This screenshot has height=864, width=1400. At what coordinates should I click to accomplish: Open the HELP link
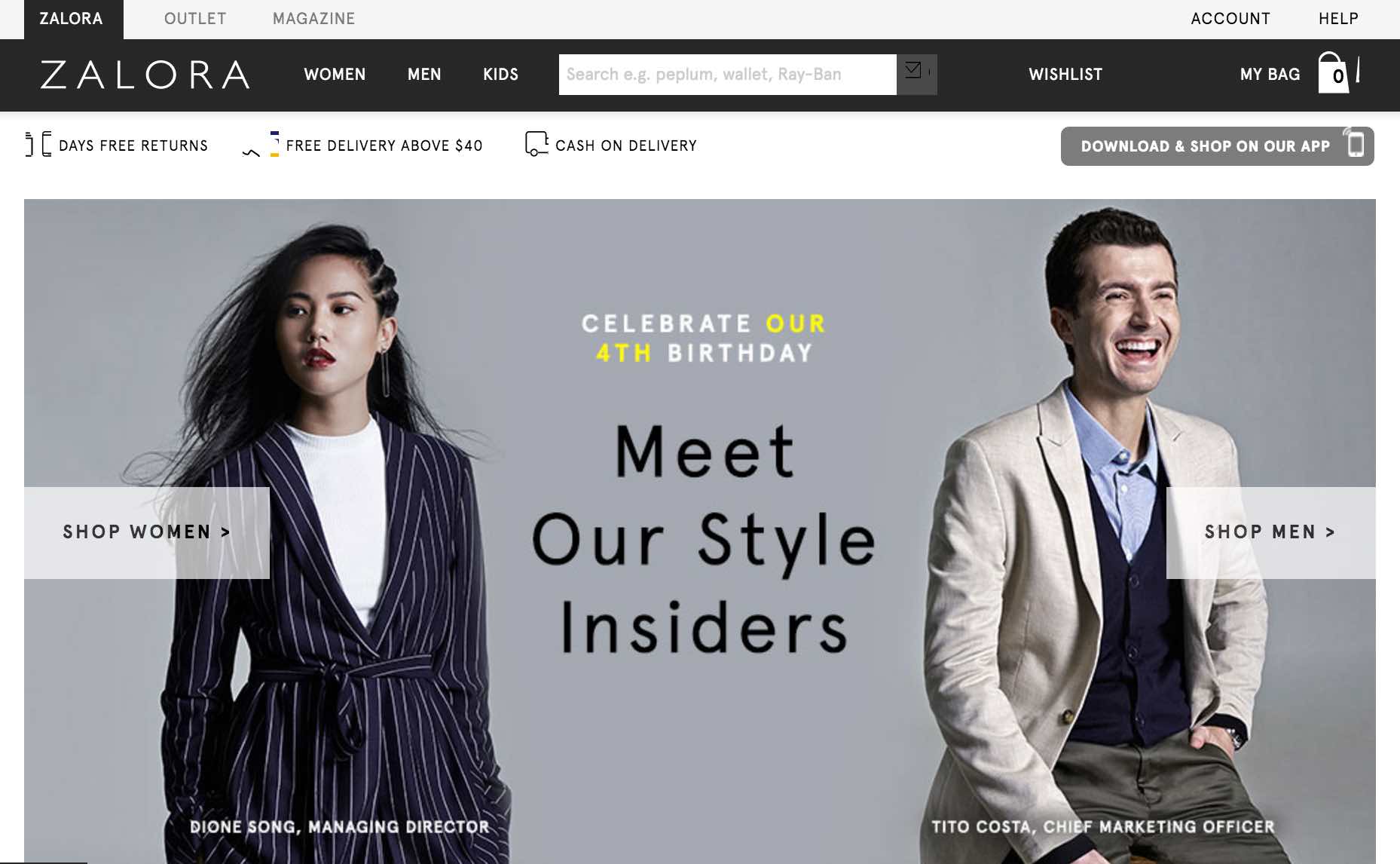[x=1338, y=19]
